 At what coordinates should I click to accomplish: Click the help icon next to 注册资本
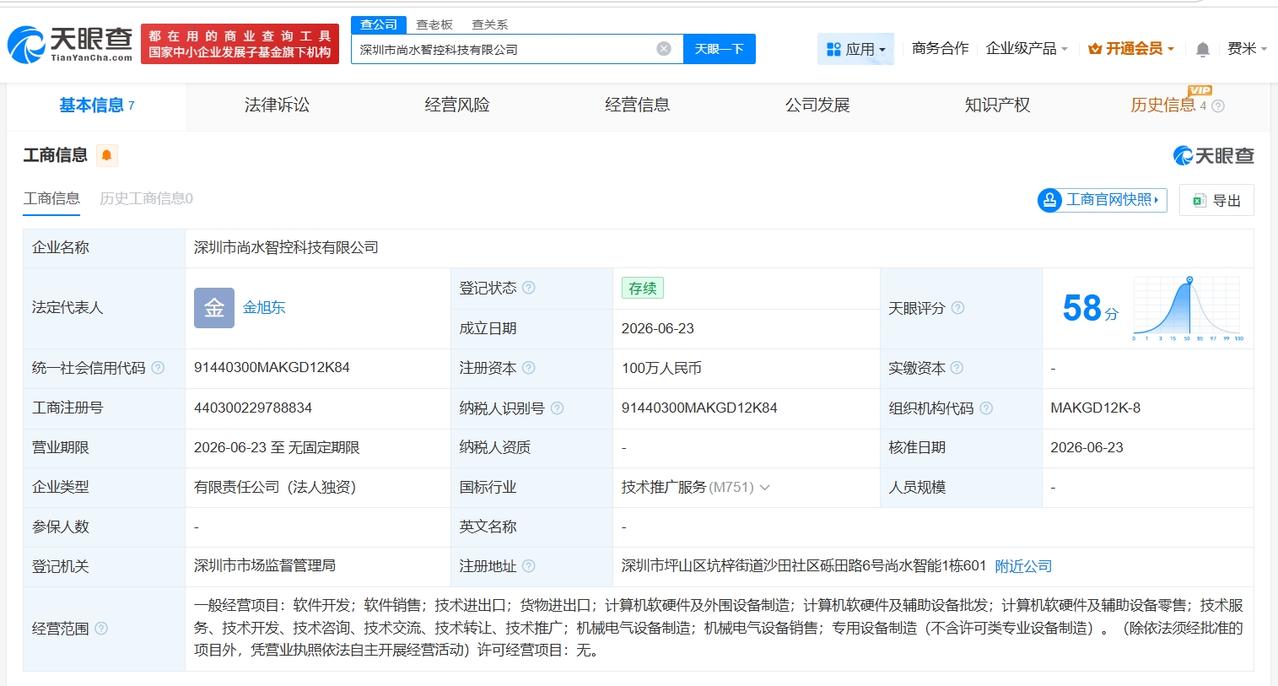click(528, 368)
